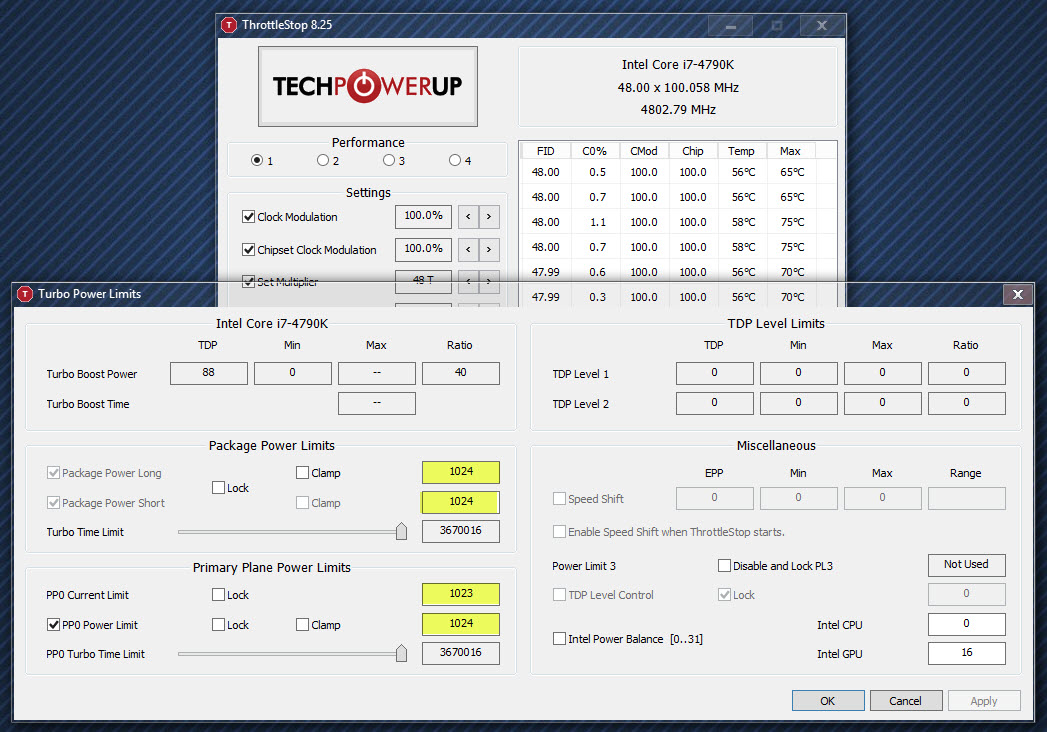
Task: Enable Clamp for PP0 Power Limit
Action: (x=302, y=624)
